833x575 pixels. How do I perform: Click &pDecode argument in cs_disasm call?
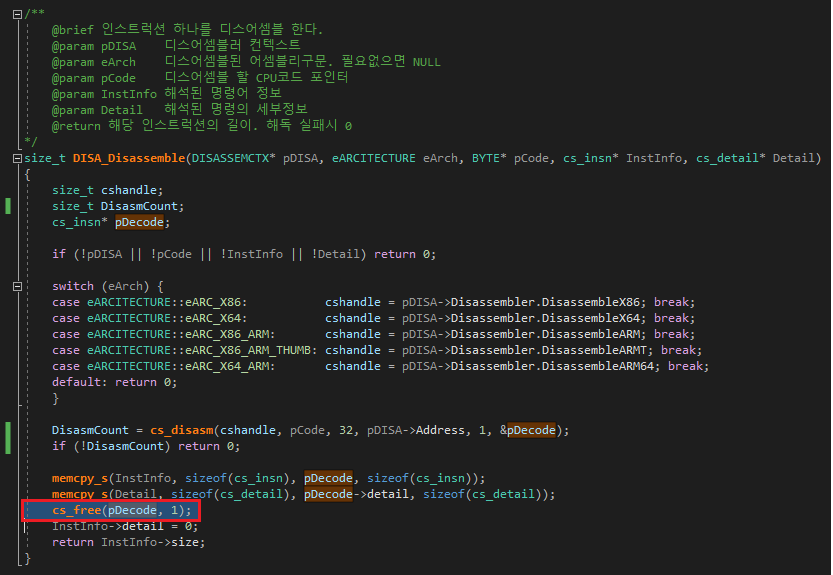[x=528, y=430]
